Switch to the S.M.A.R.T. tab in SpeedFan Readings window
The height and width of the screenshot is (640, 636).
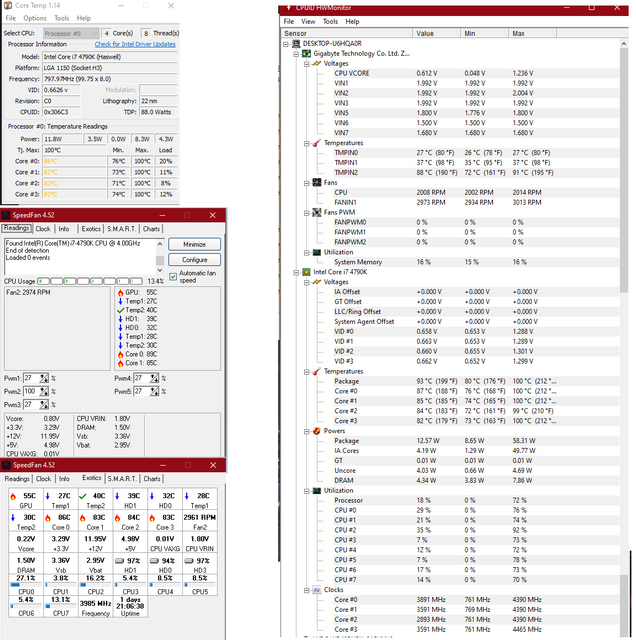(x=121, y=229)
